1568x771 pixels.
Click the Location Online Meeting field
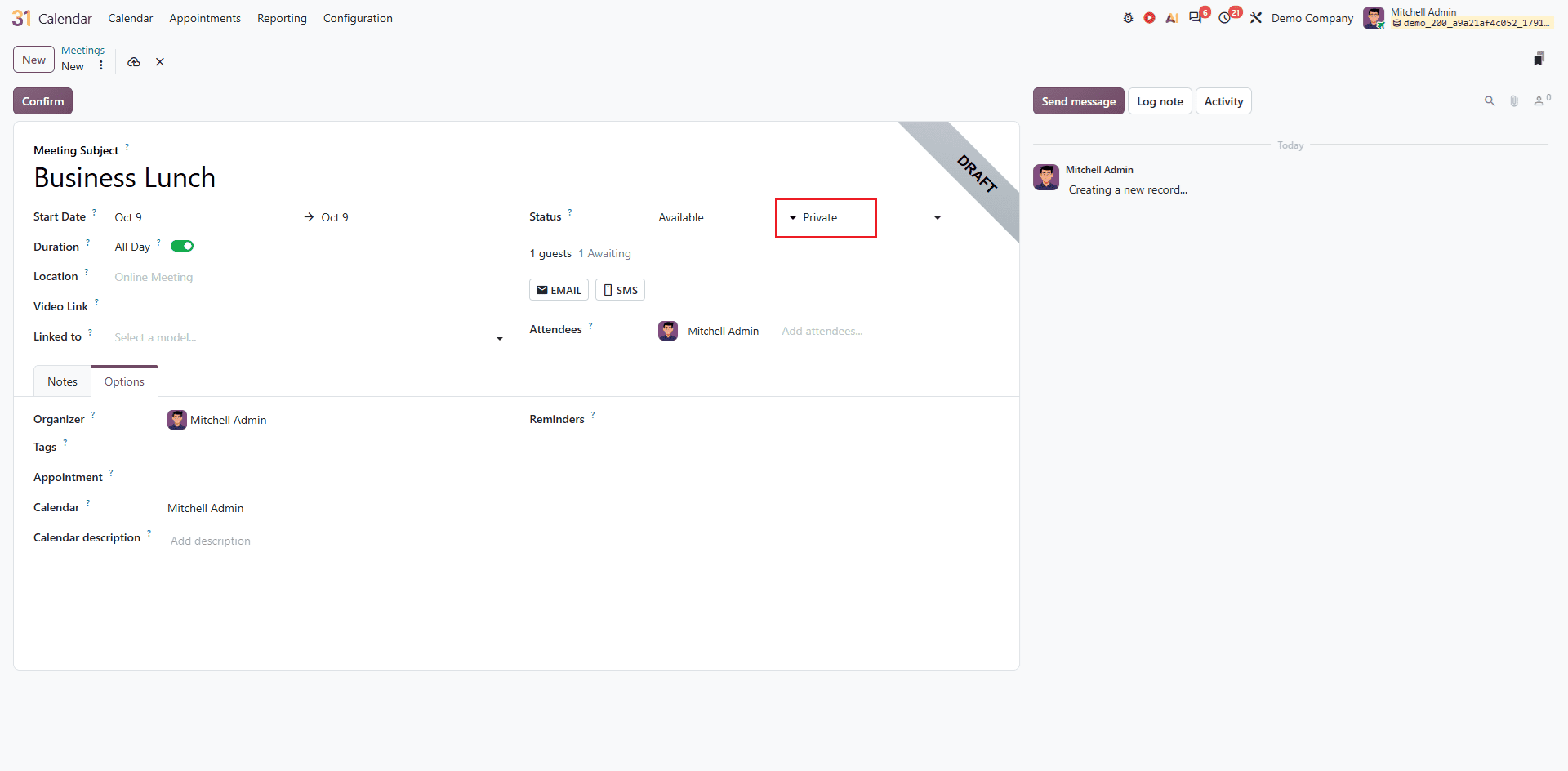pos(309,277)
